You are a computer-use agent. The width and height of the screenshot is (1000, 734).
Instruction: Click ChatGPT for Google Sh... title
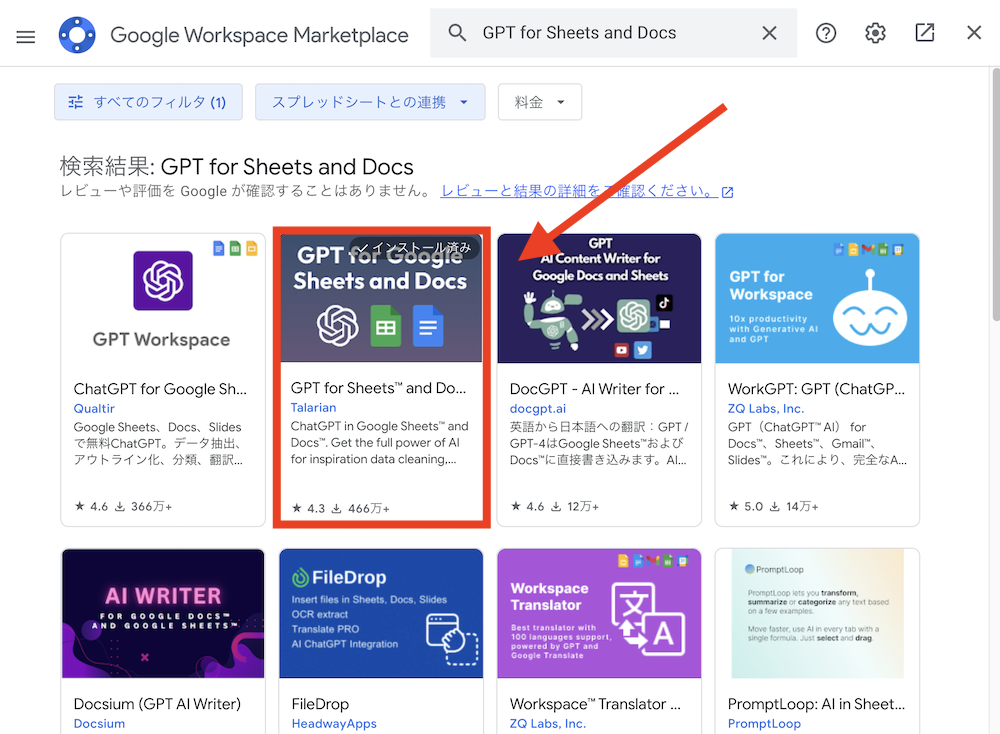point(160,389)
